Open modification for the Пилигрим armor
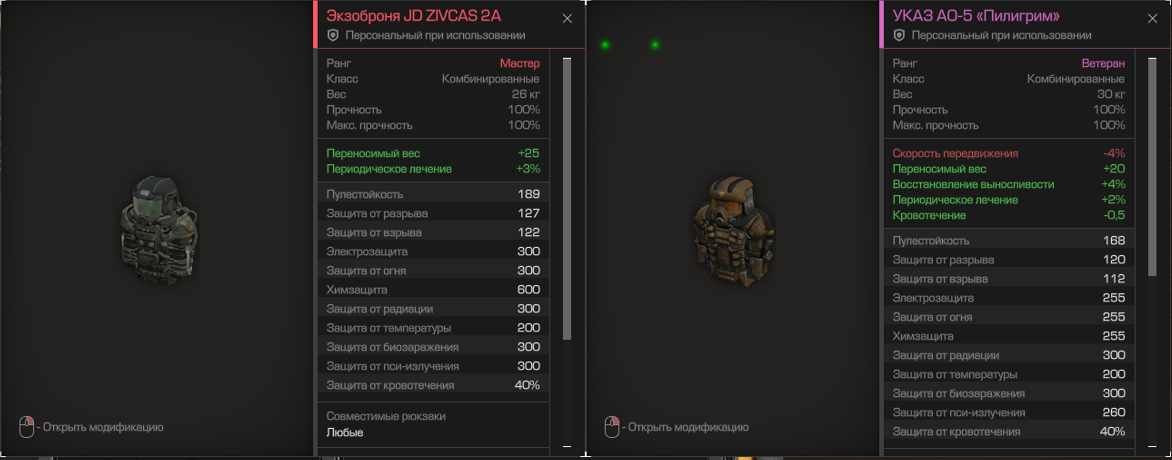Viewport: 1172px width, 460px height. (x=688, y=428)
